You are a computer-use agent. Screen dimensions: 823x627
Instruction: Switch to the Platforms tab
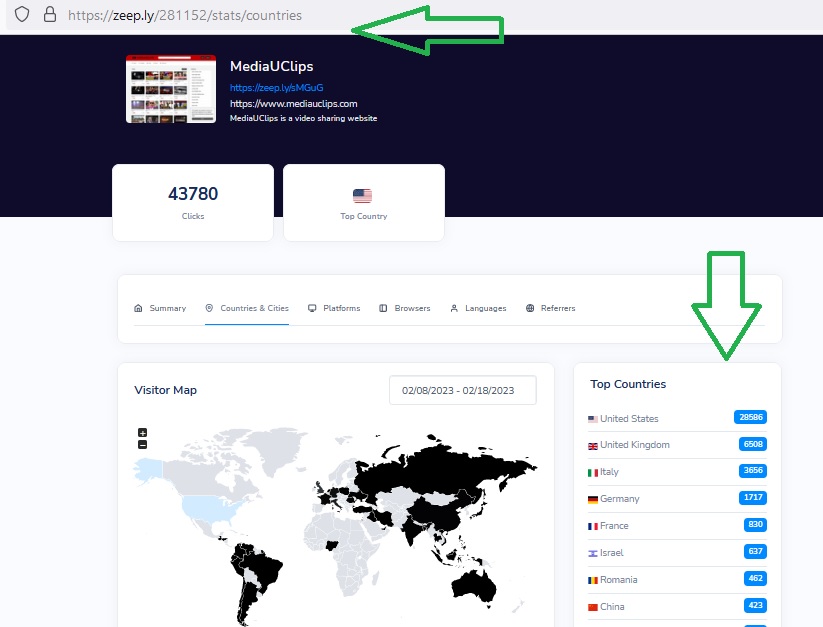(x=334, y=308)
